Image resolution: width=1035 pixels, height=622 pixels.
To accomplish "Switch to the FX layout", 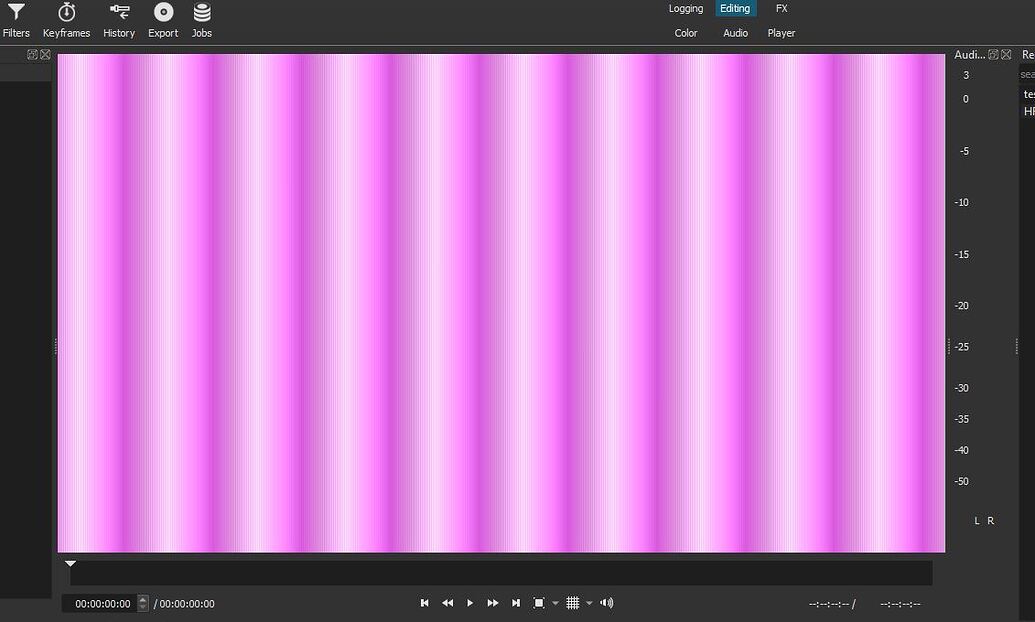I will point(781,8).
